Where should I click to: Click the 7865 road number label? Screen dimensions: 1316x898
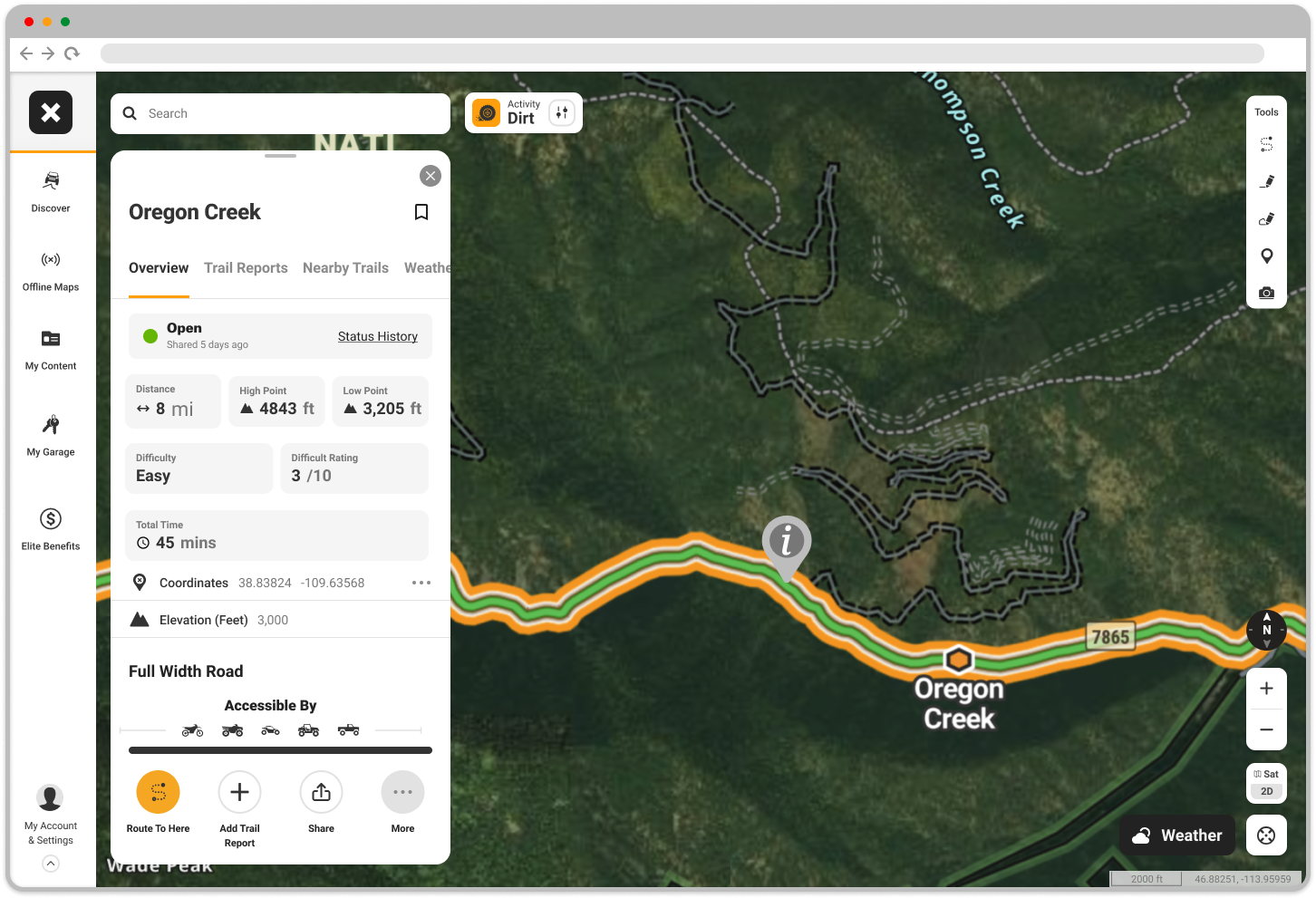click(x=1110, y=637)
